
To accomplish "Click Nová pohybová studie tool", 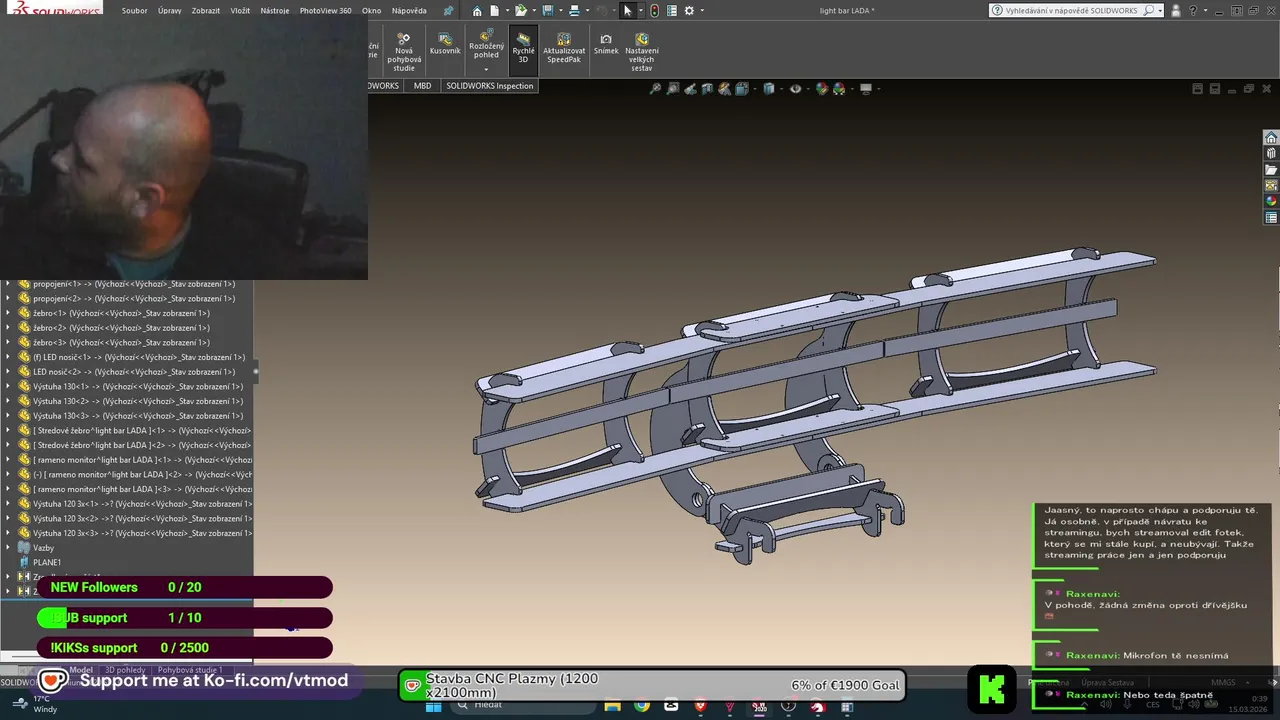I will click(x=404, y=52).
